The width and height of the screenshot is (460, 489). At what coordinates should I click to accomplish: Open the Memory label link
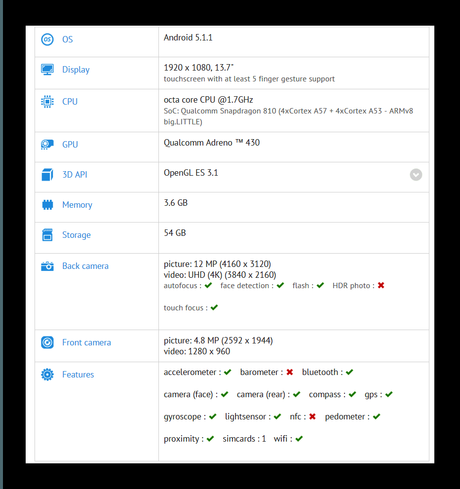click(77, 205)
